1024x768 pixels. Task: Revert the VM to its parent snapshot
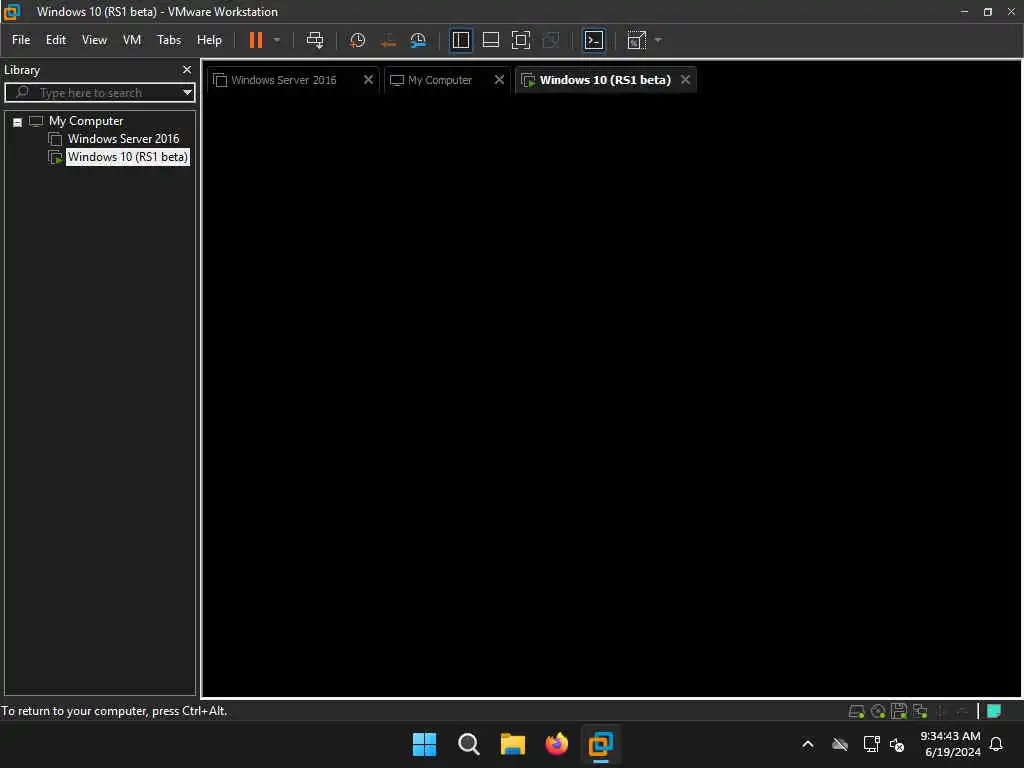tap(388, 40)
